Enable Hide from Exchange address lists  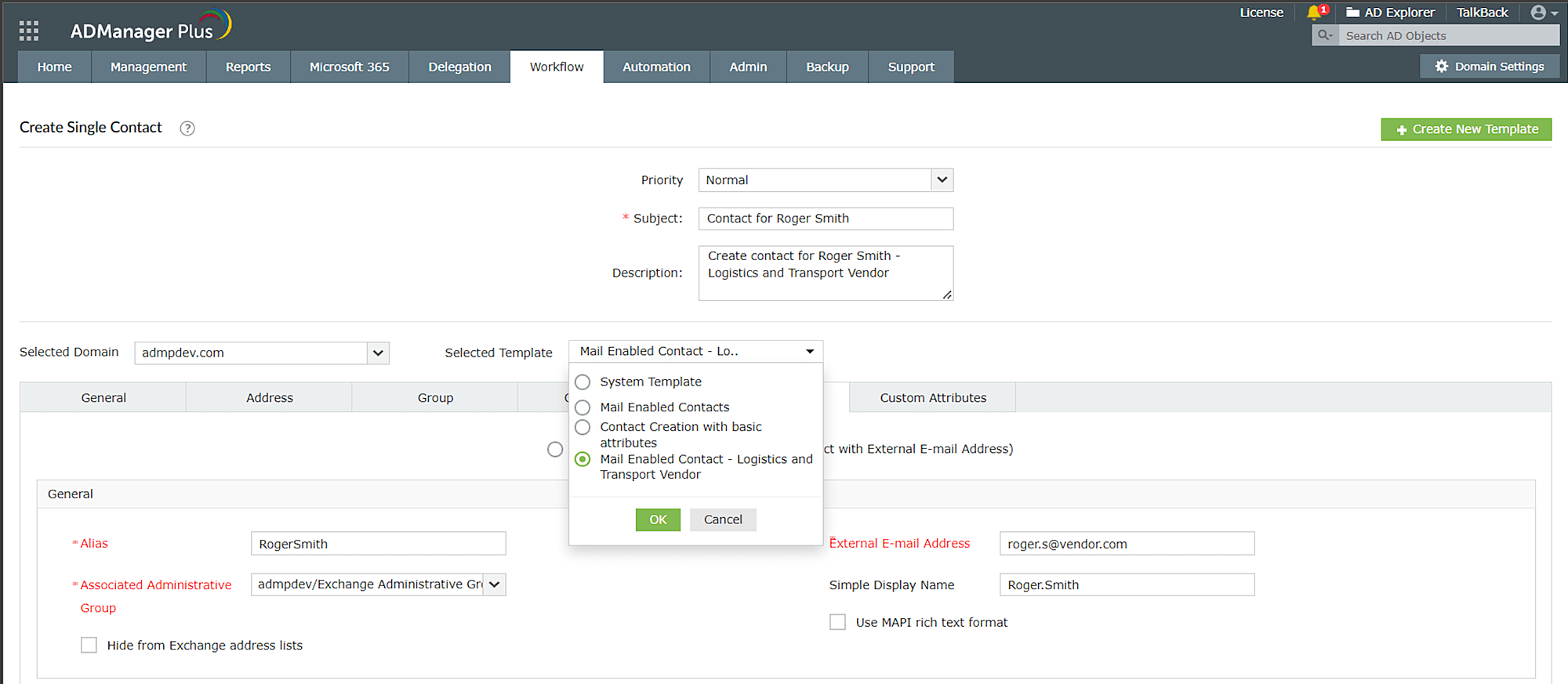pyautogui.click(x=89, y=645)
